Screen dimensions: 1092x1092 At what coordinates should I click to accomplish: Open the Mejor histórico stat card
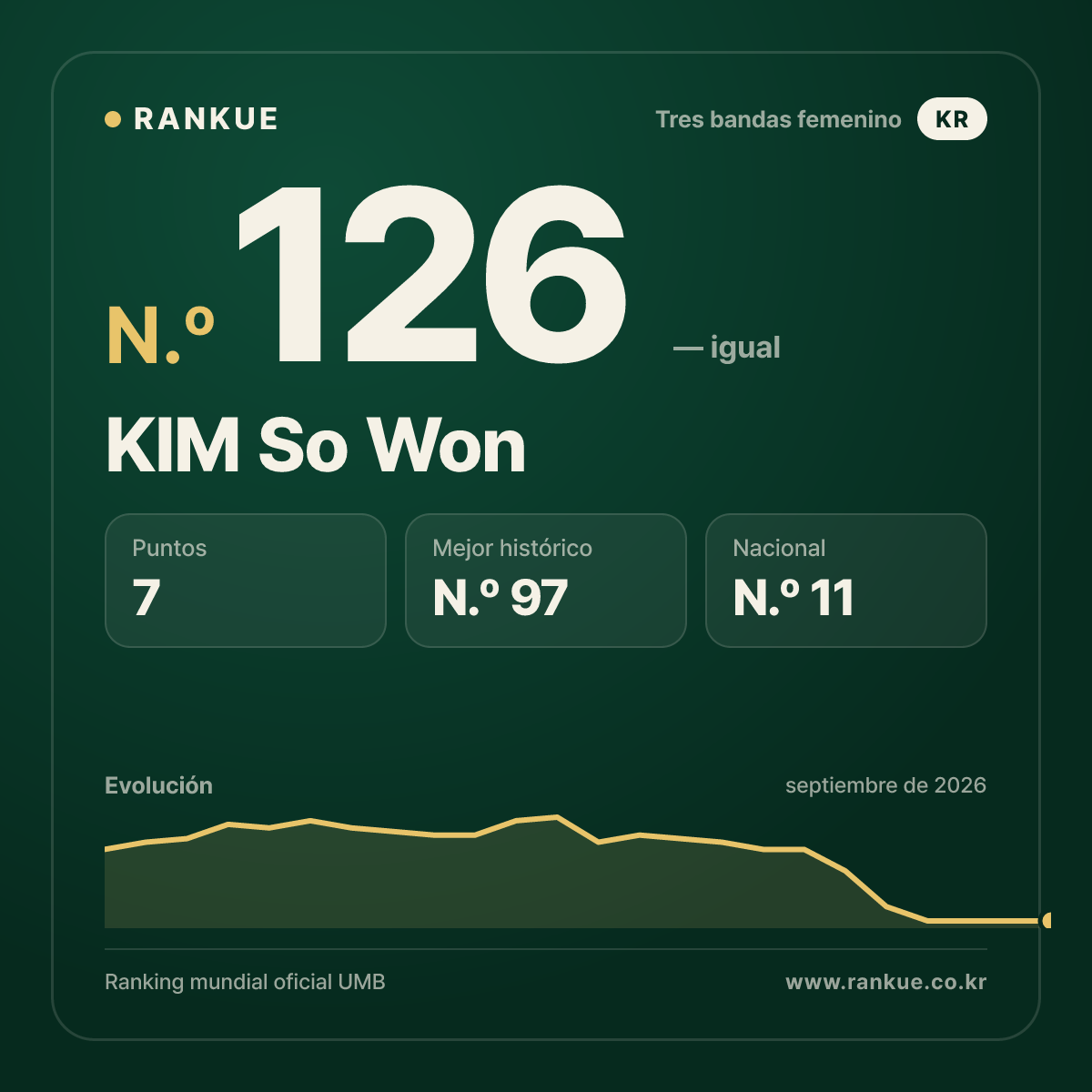[546, 581]
